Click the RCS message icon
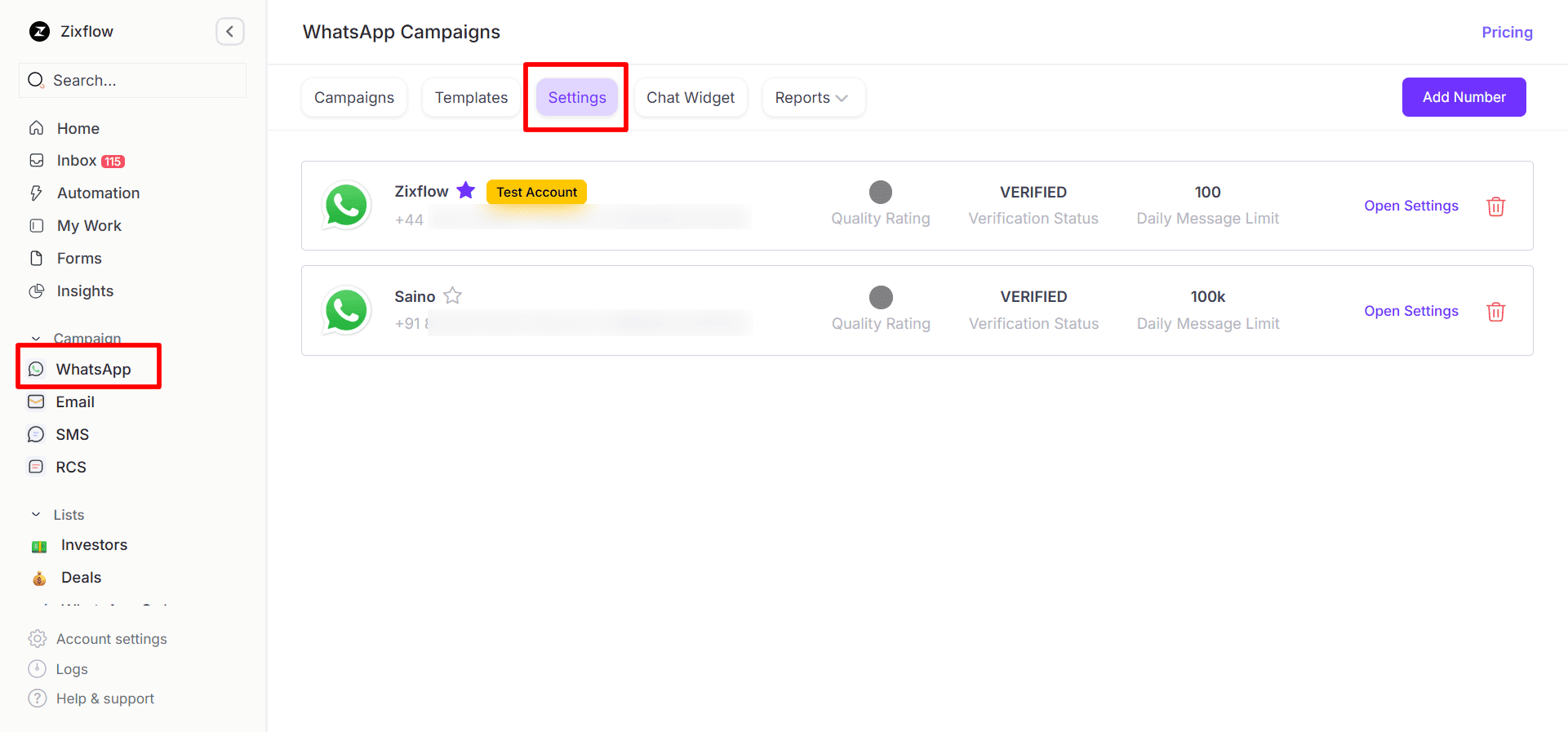Viewport: 1568px width, 732px height. [36, 468]
